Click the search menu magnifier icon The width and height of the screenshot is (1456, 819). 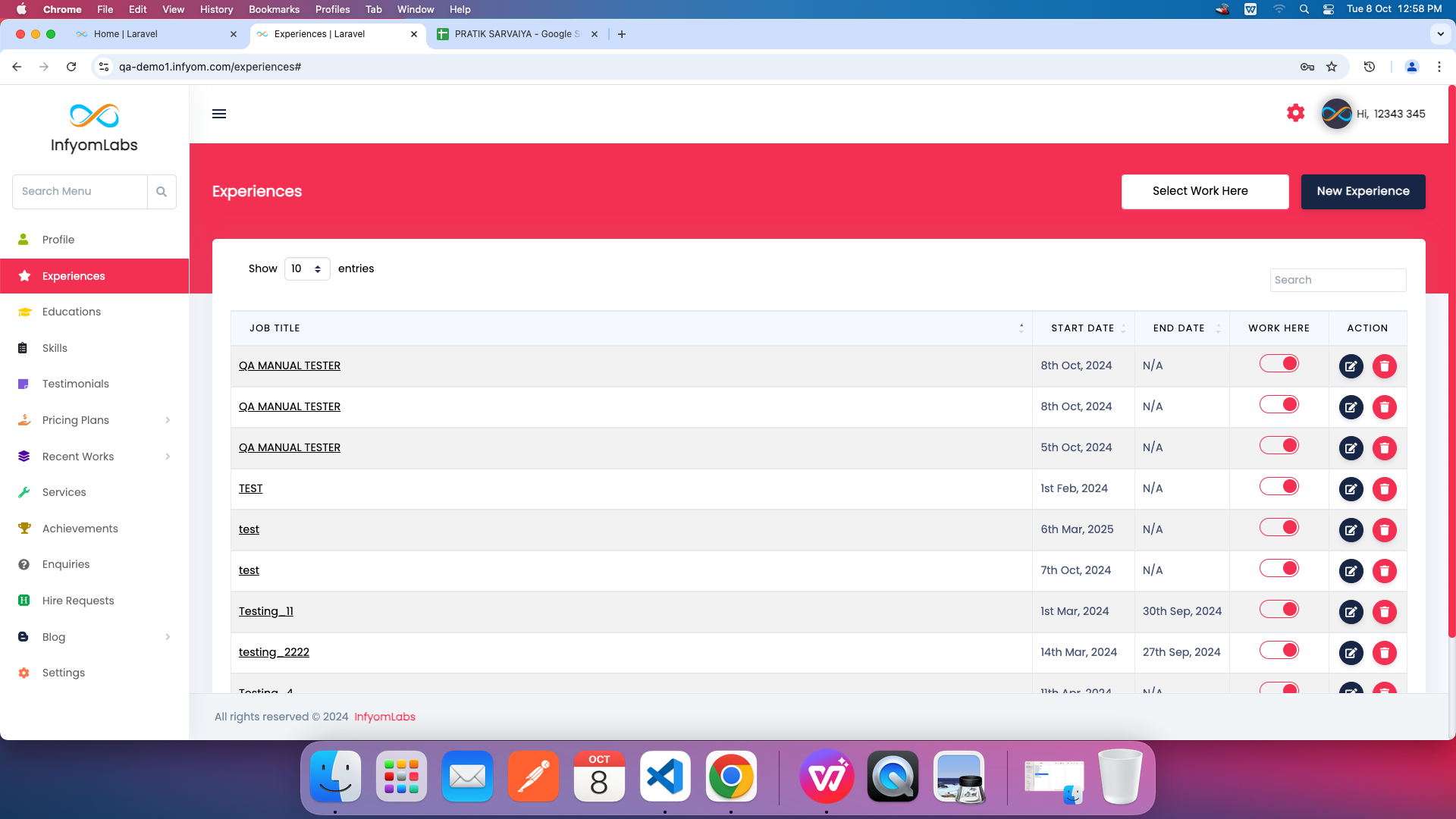(x=162, y=192)
